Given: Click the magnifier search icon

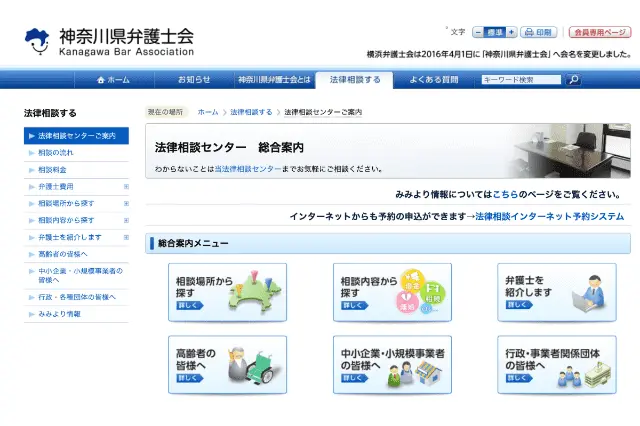Looking at the screenshot, I should tap(573, 80).
